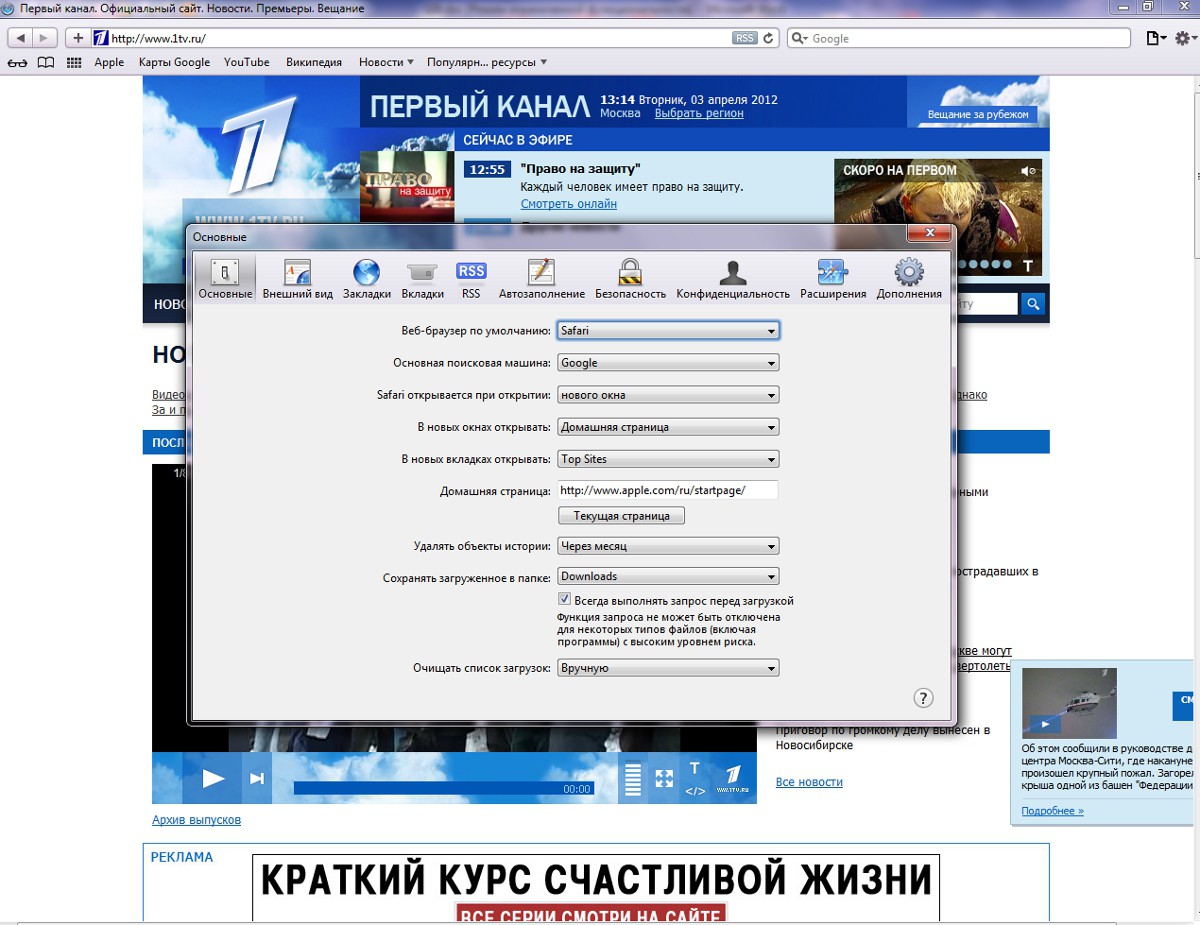
Task: Click the reload page icon in address bar
Action: pos(768,38)
